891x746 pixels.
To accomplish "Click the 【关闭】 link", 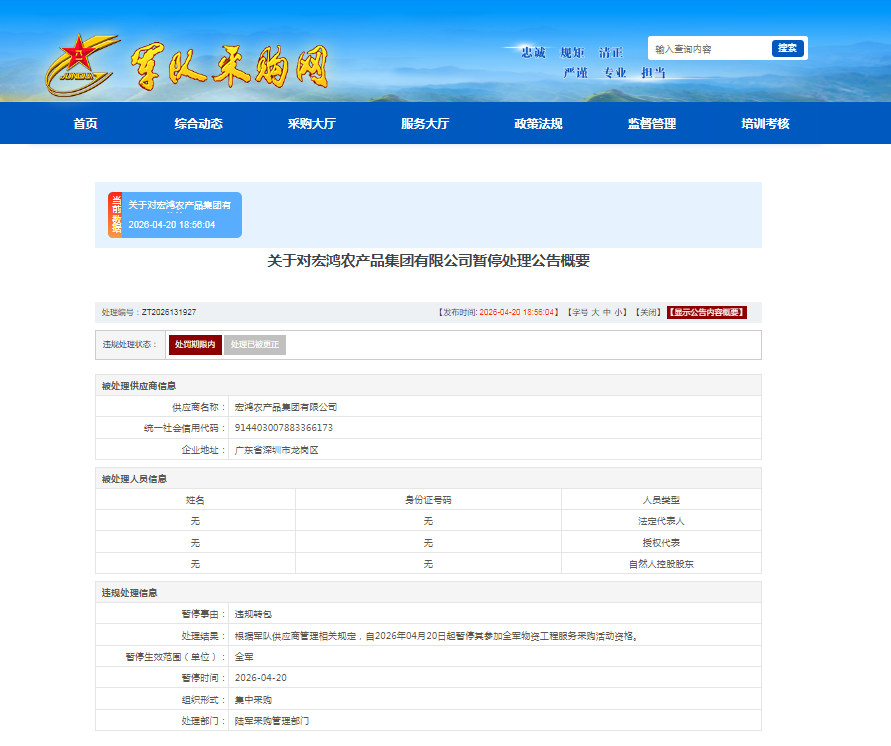I will (647, 313).
